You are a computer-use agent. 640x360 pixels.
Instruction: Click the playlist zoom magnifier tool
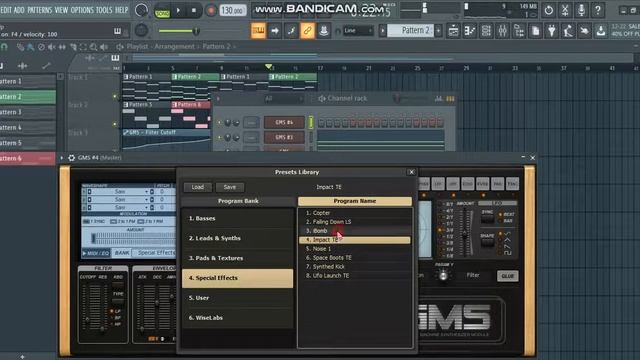[93, 47]
